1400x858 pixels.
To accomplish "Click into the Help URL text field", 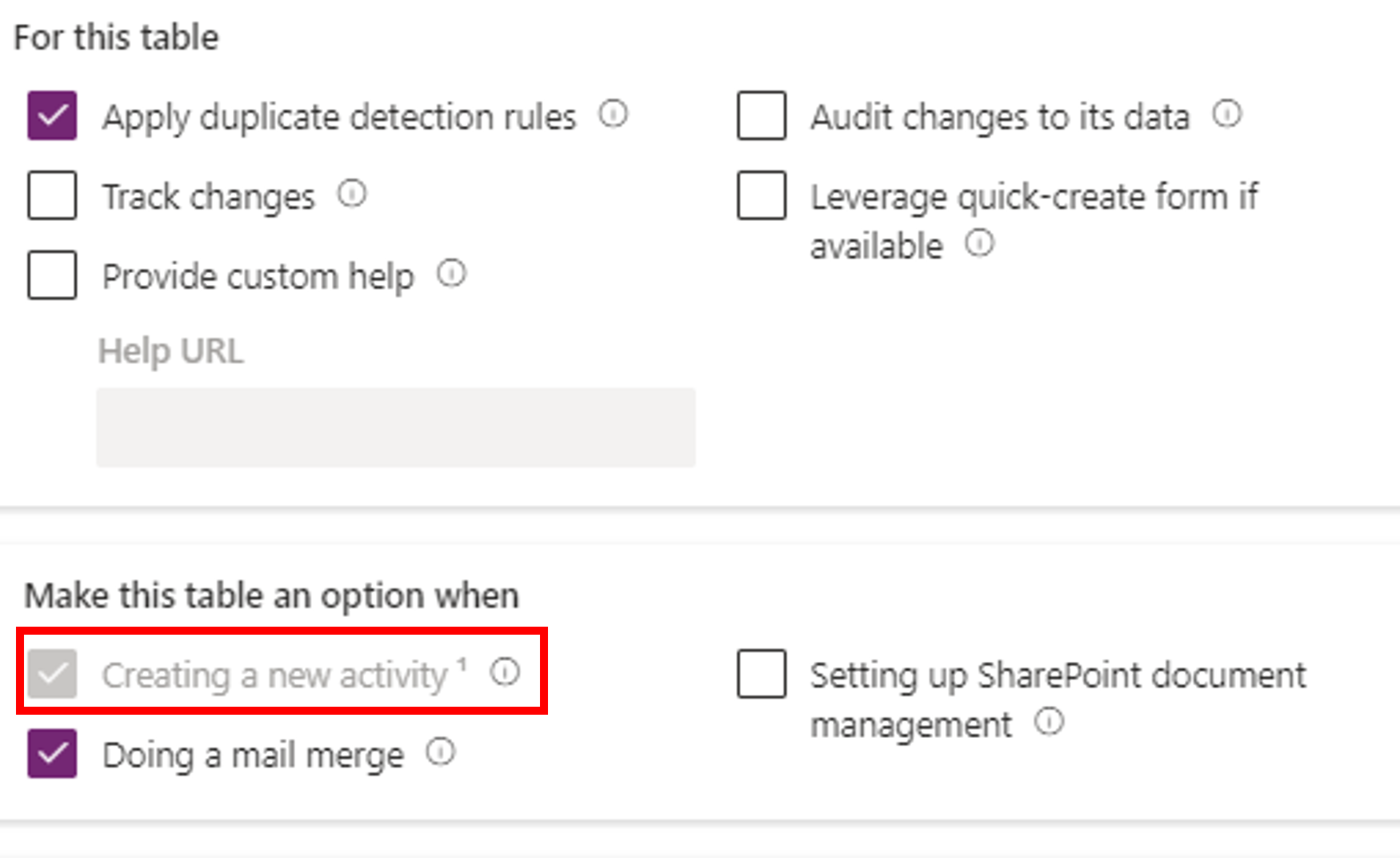I will point(396,427).
